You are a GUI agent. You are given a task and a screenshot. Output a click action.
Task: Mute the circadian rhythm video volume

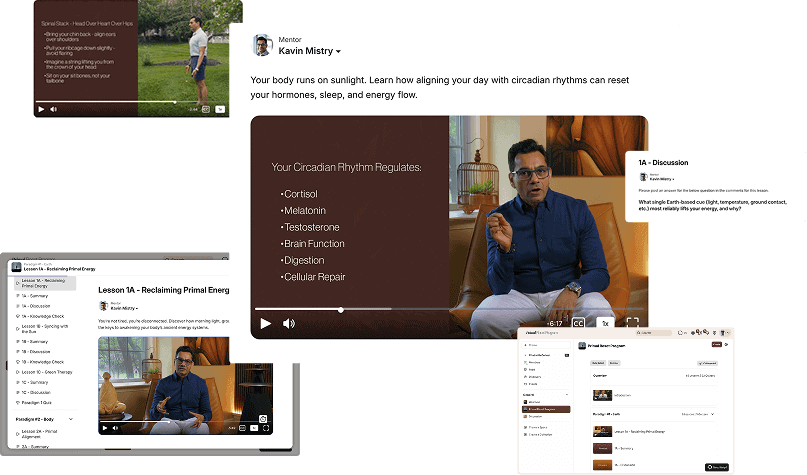[x=289, y=323]
